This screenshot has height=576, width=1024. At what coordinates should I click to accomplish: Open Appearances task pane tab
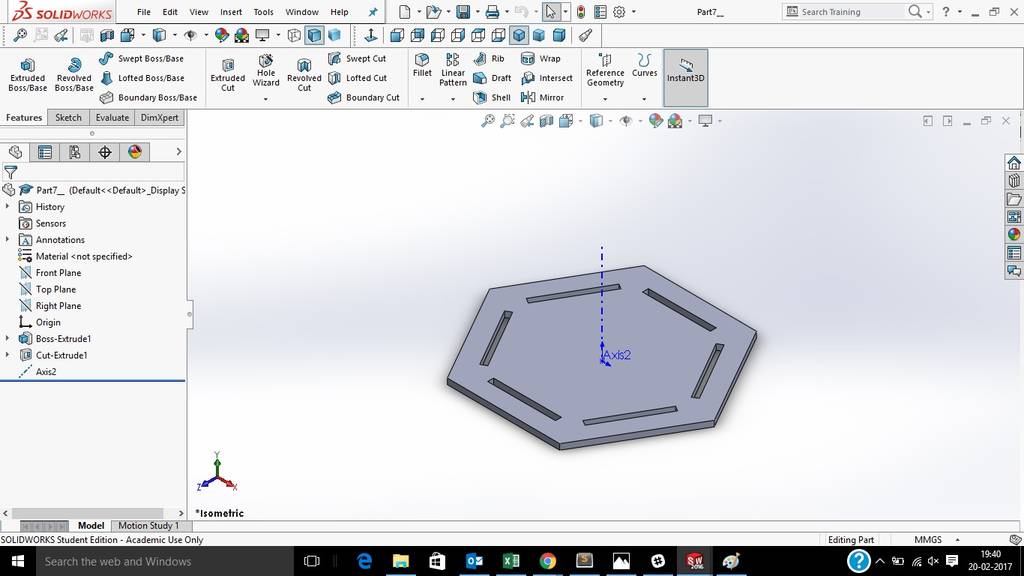coord(1014,234)
